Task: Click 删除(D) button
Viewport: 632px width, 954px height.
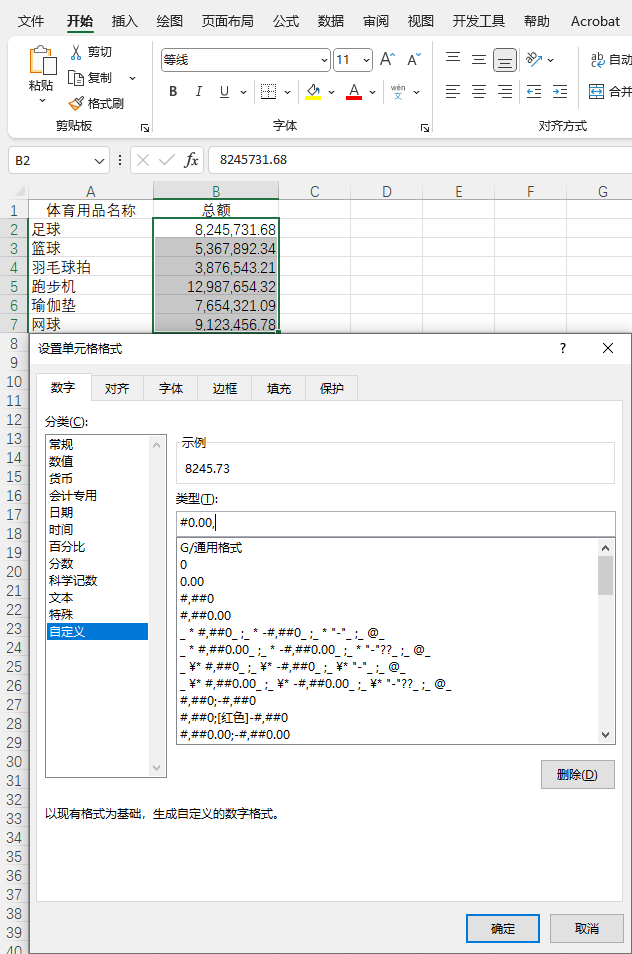Action: click(x=578, y=775)
